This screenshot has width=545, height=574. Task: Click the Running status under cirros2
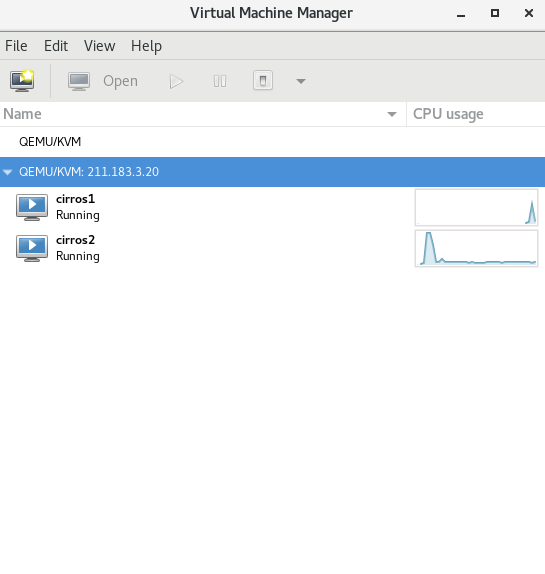point(78,256)
